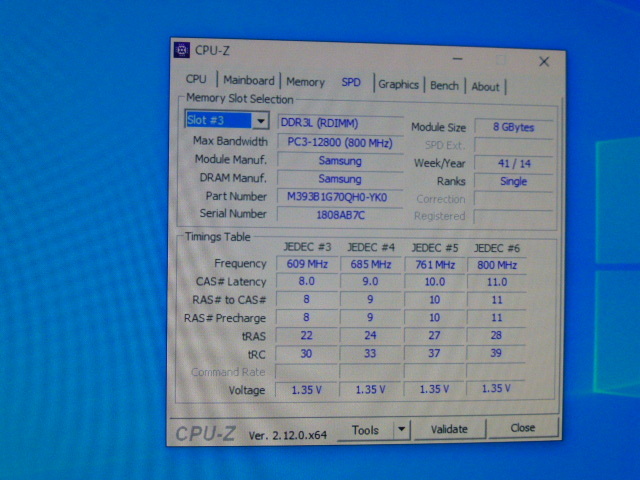Click CAS# Latency value 10.0
The width and height of the screenshot is (640, 480).
coord(435,282)
